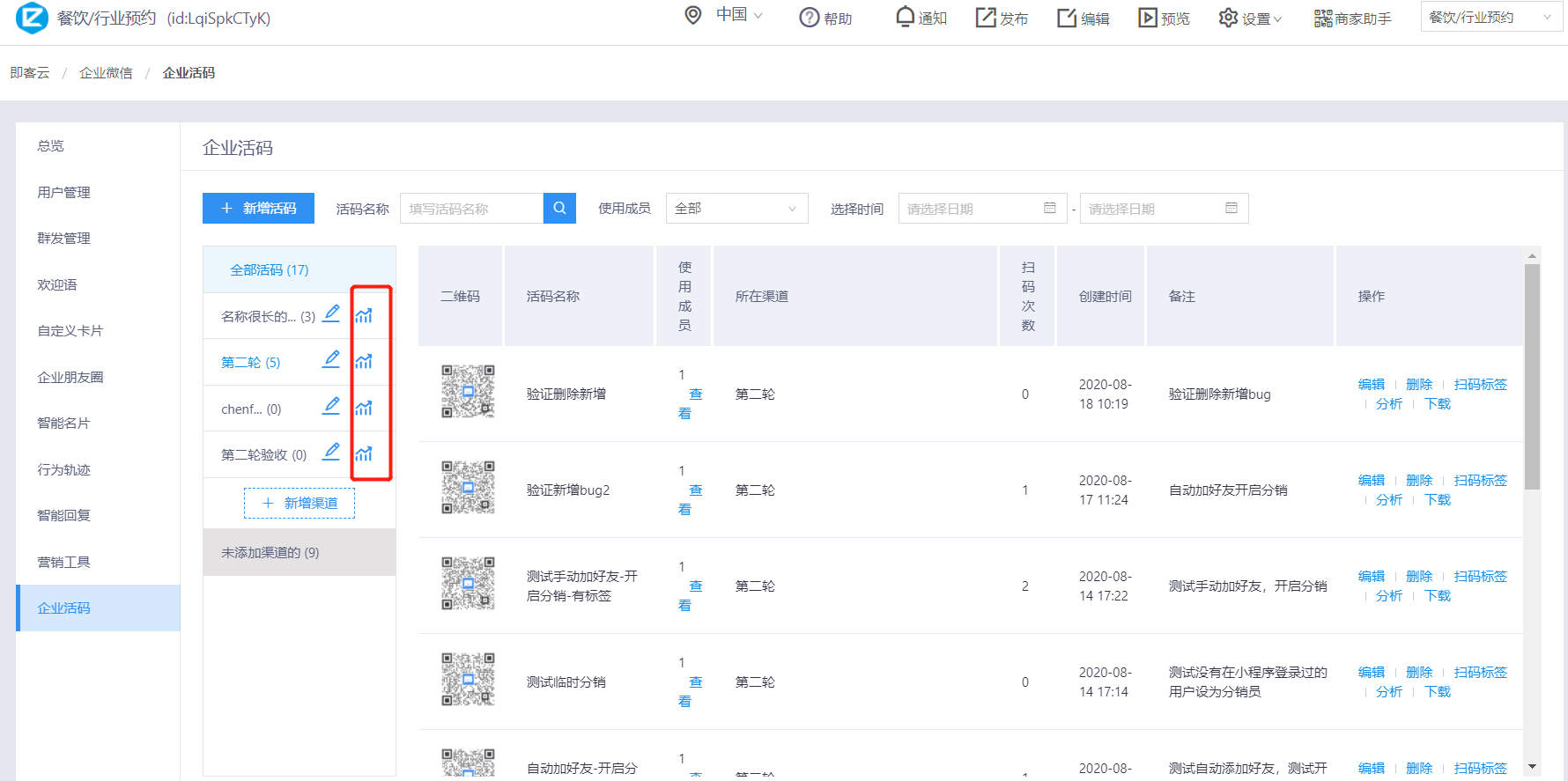Click the 新增活码 button
Screen dimensions: 1568x781
tap(258, 208)
